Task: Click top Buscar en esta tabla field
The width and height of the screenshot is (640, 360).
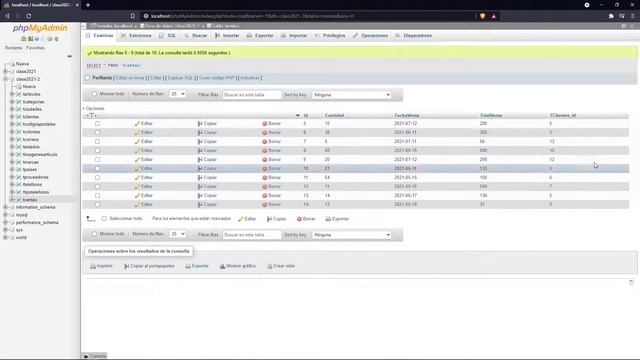Action: point(252,95)
